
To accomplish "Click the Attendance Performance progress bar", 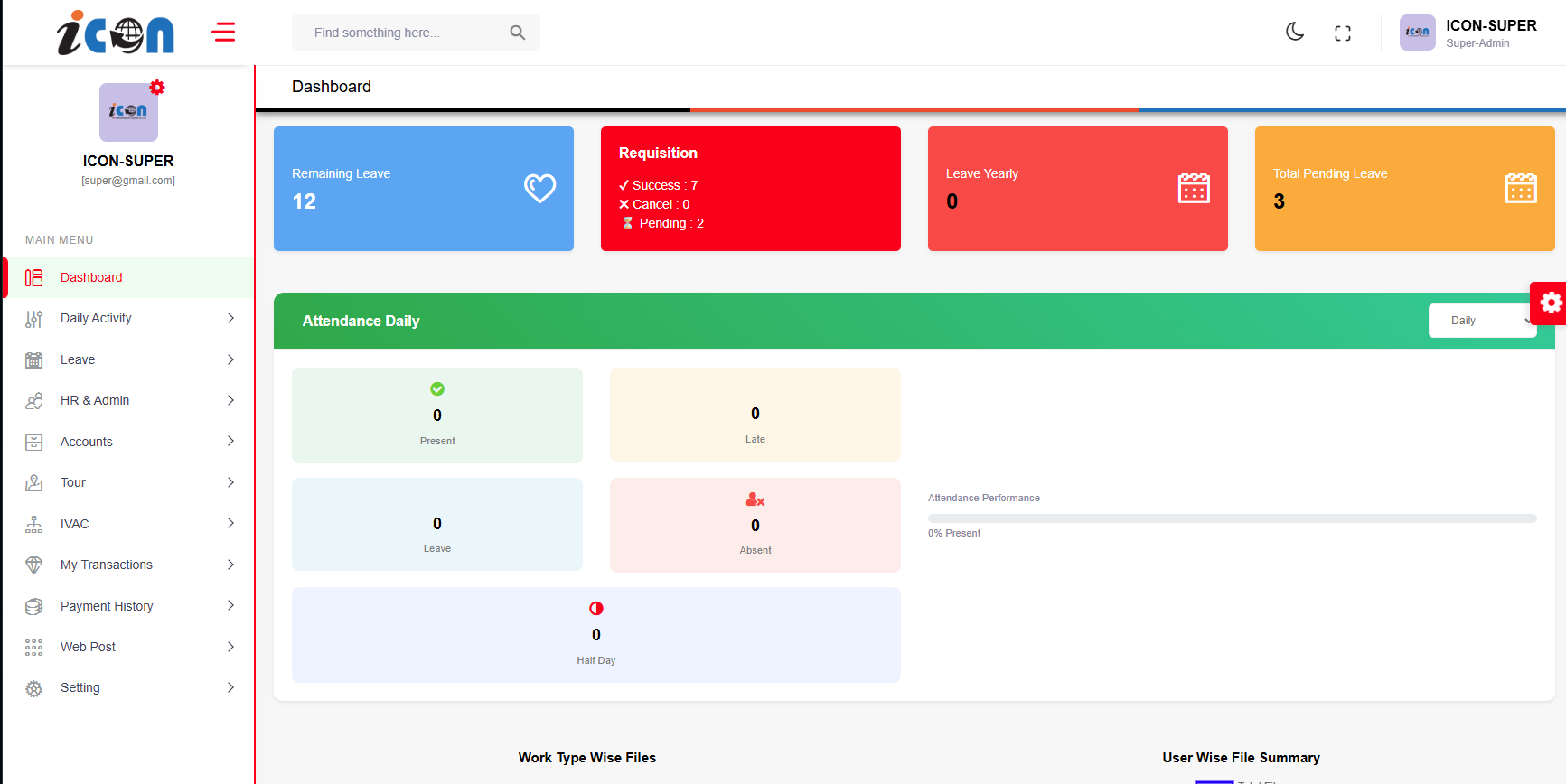I will tap(1232, 518).
